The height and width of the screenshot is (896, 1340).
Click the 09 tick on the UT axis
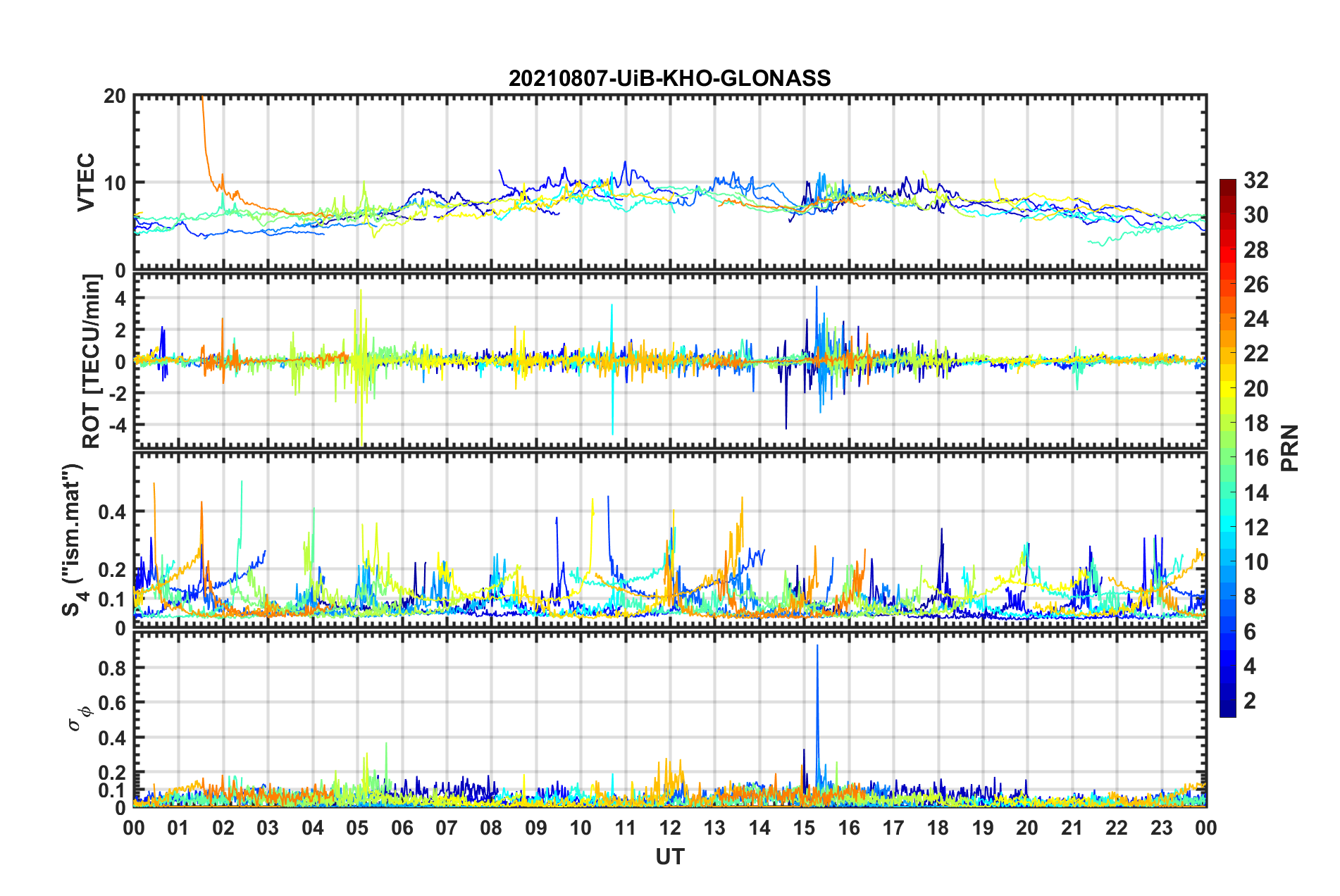tap(536, 828)
